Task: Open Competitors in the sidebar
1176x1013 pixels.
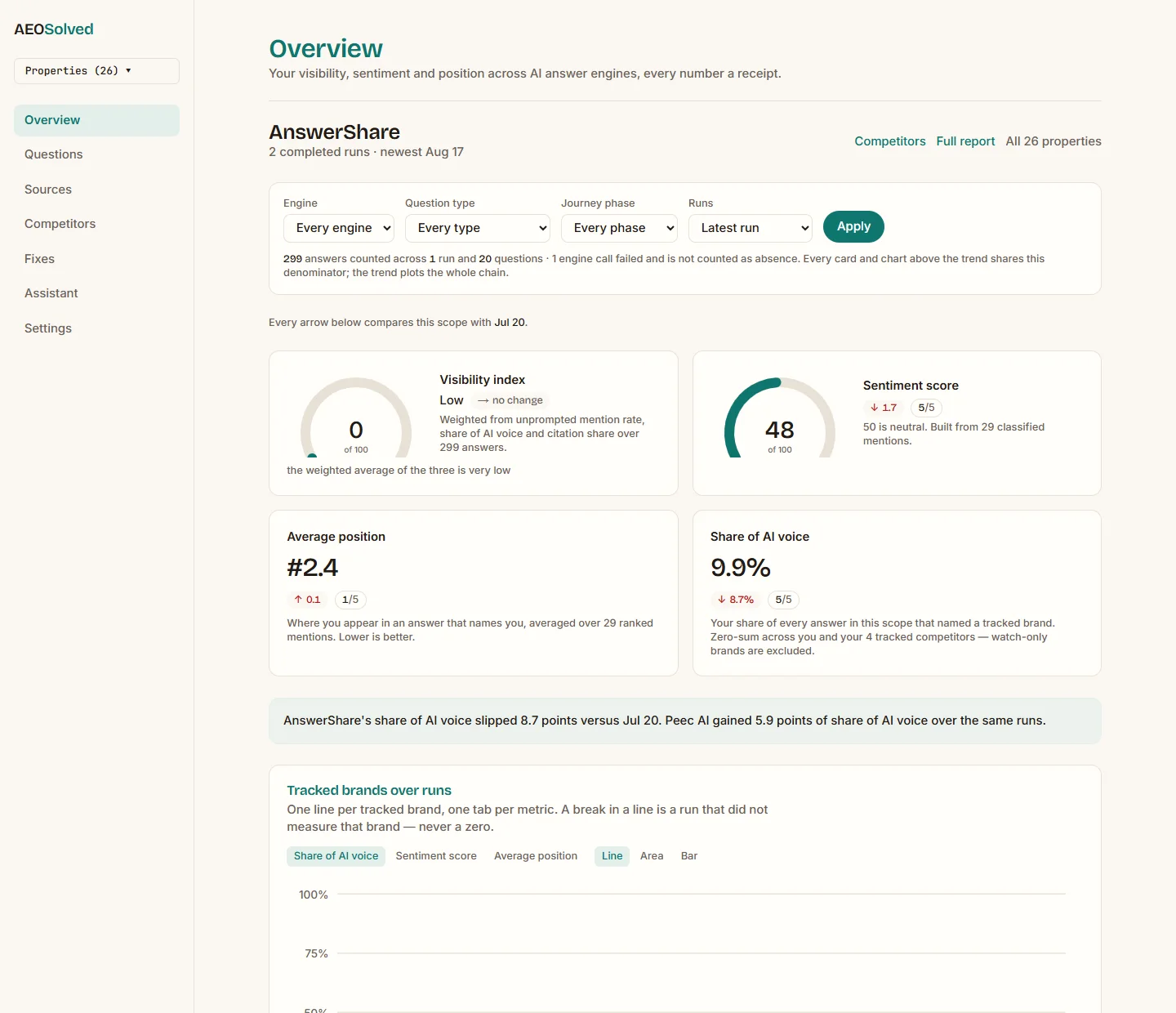Action: (96, 224)
